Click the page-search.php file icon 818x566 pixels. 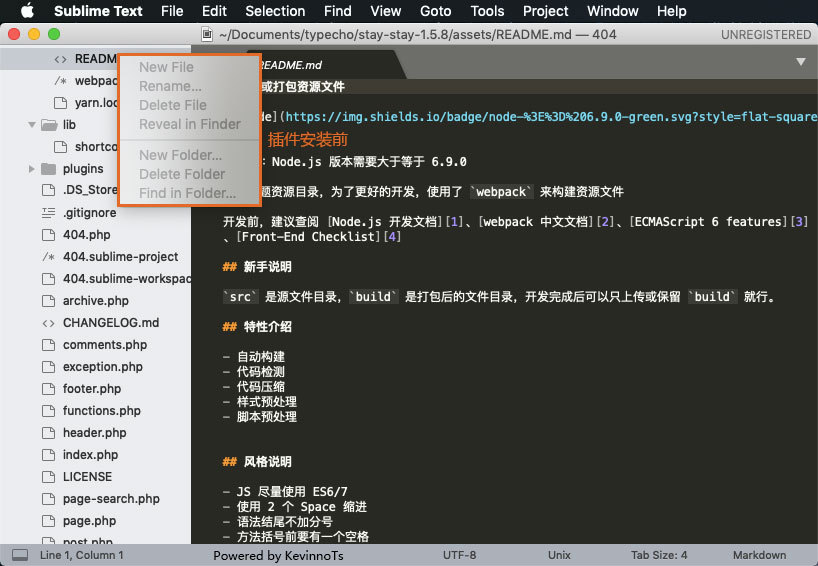coord(49,499)
